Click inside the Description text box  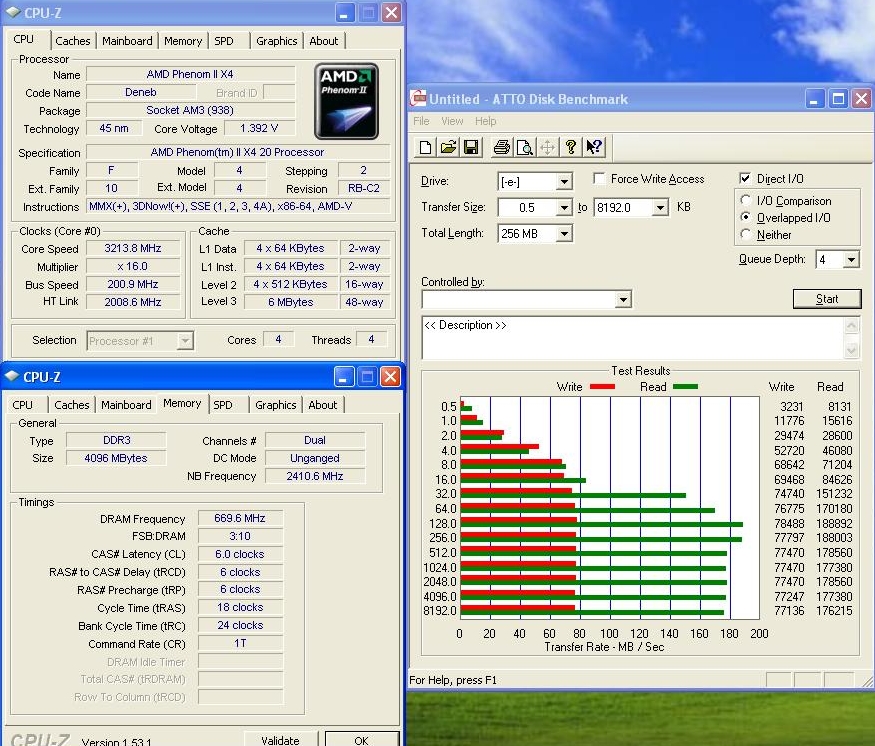click(x=633, y=338)
